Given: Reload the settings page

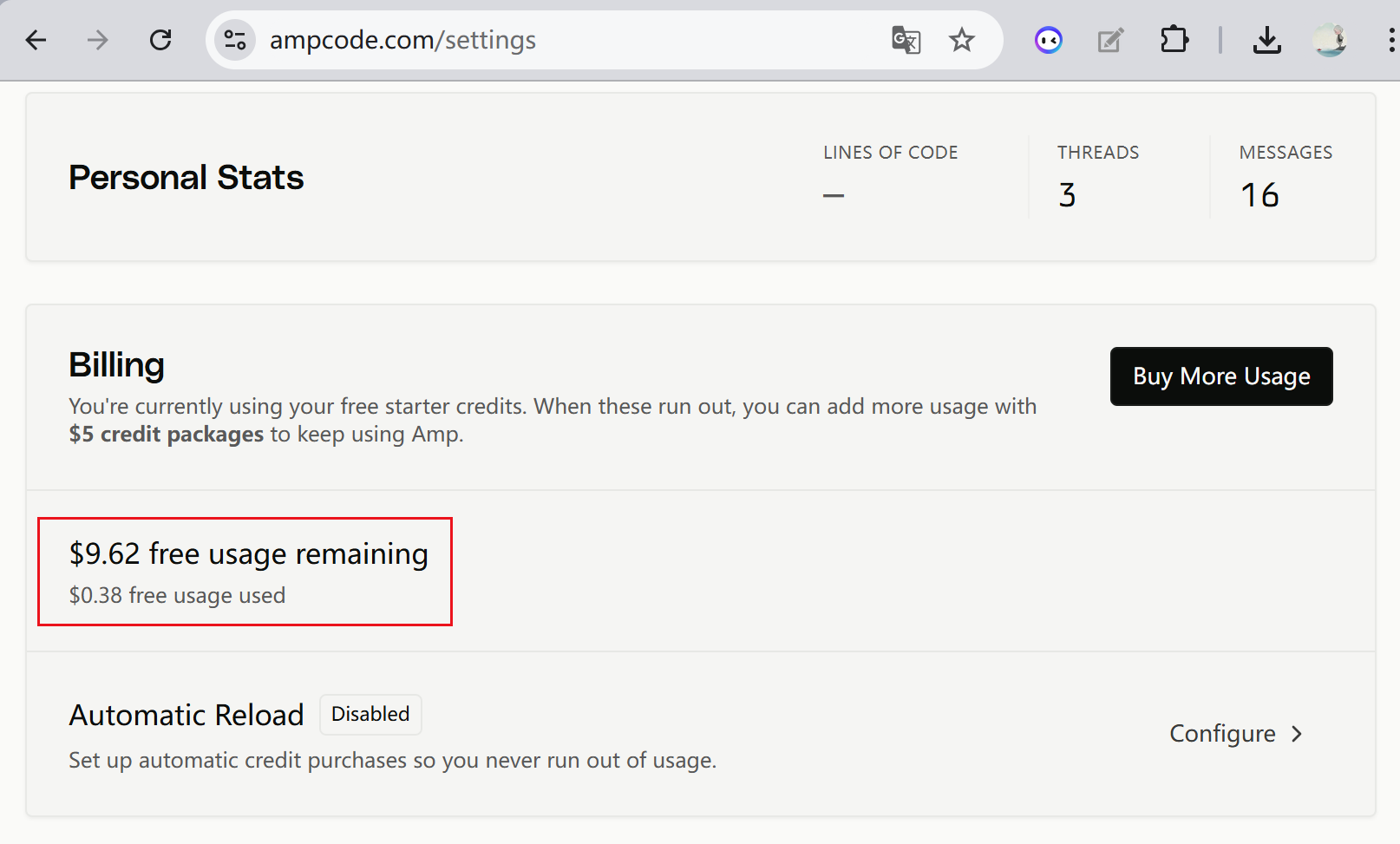Looking at the screenshot, I should coord(160,40).
